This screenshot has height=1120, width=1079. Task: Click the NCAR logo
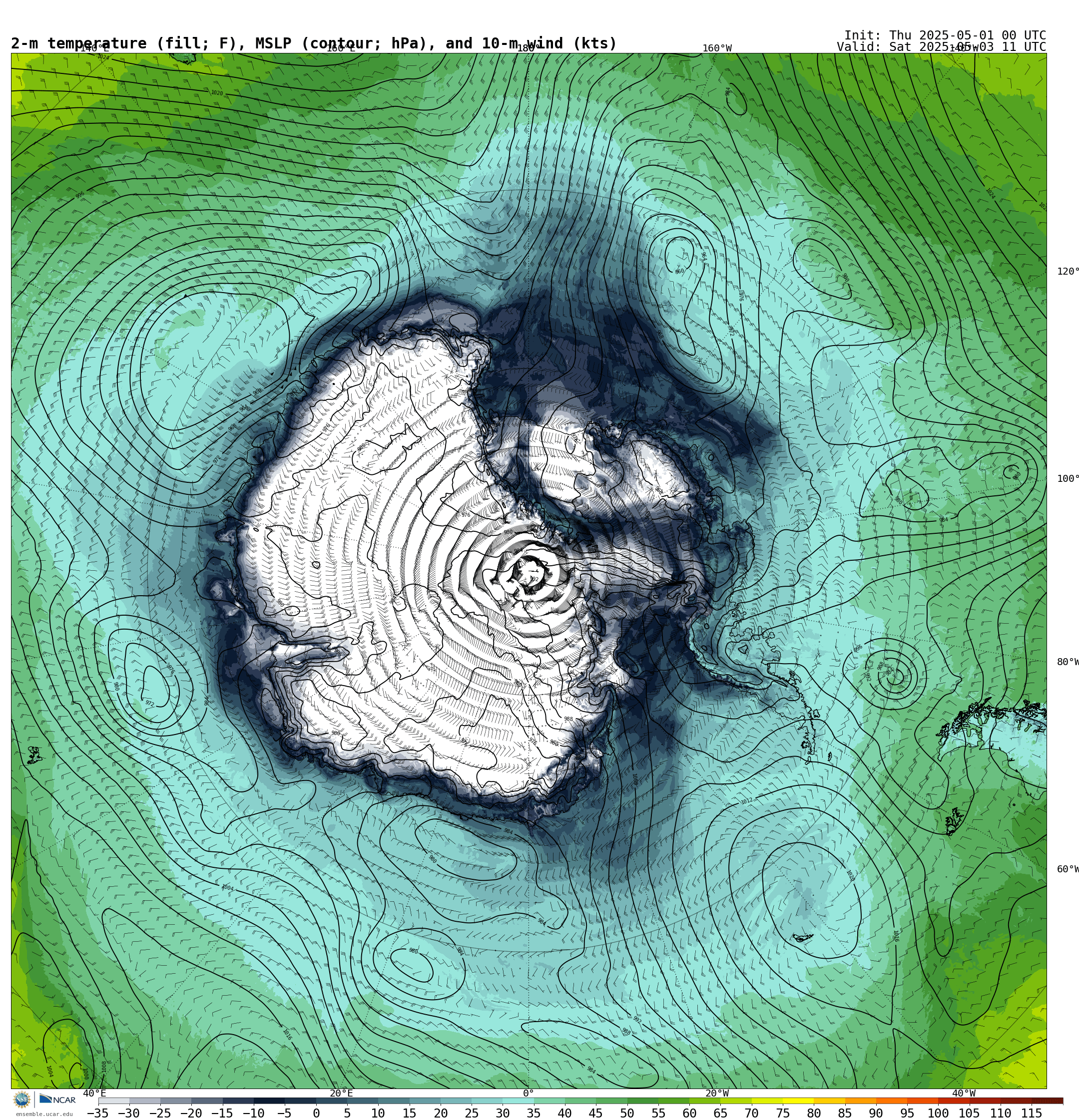tap(57, 1100)
